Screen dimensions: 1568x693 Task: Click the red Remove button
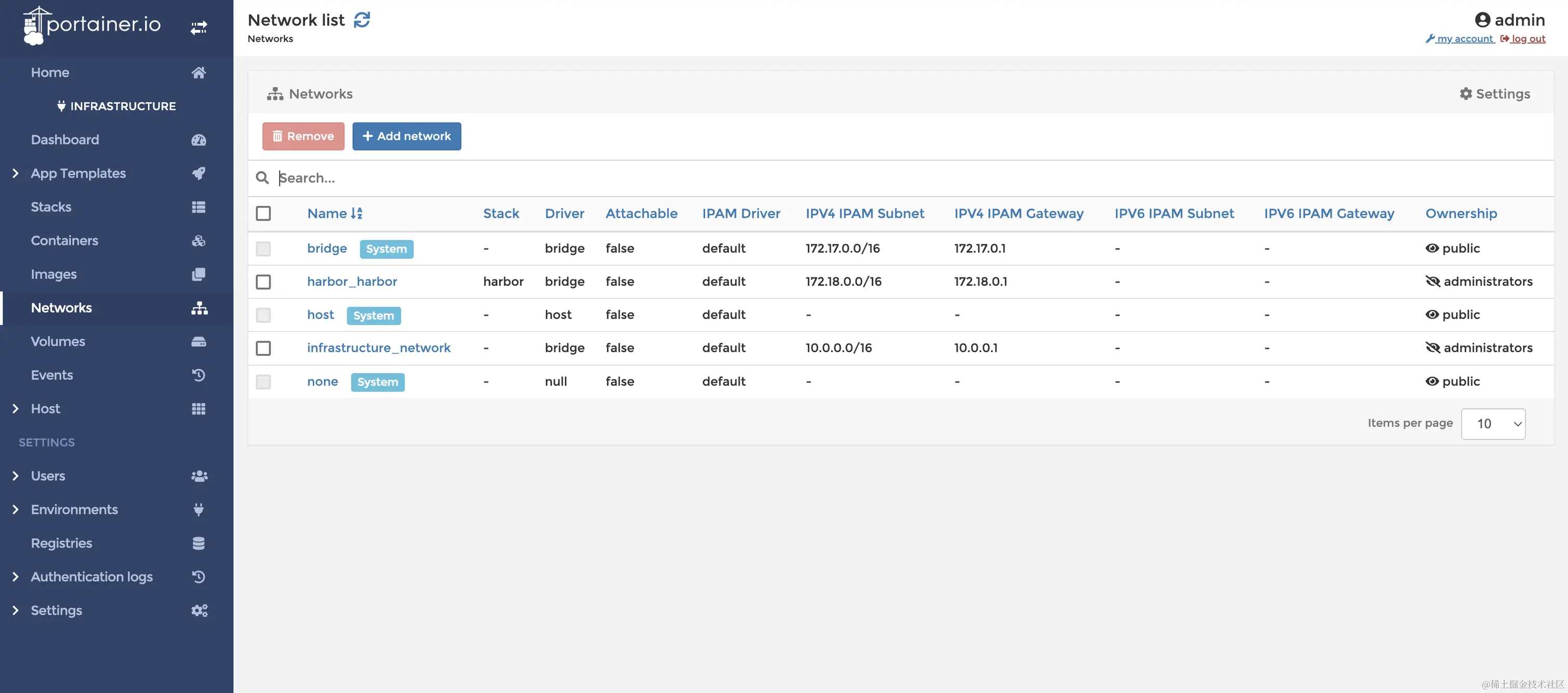tap(303, 136)
